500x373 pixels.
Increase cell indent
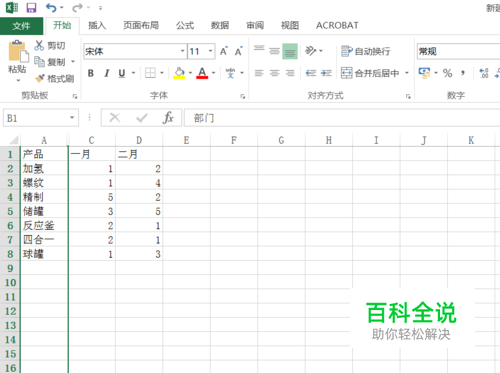pyautogui.click(x=326, y=73)
